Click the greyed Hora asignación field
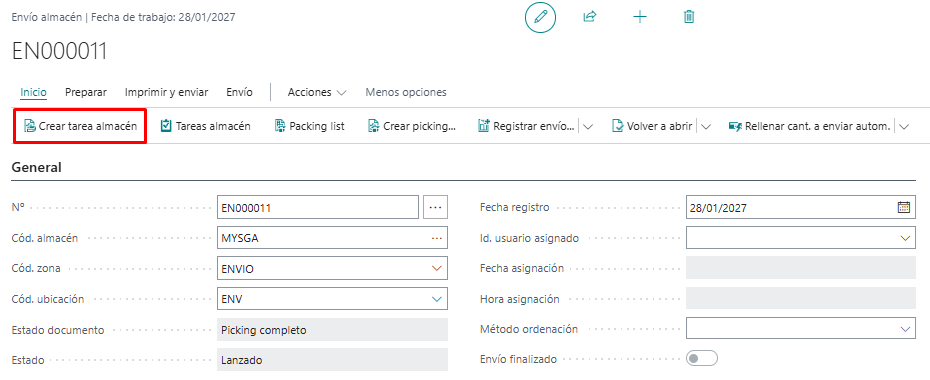The image size is (930, 380). tap(801, 299)
